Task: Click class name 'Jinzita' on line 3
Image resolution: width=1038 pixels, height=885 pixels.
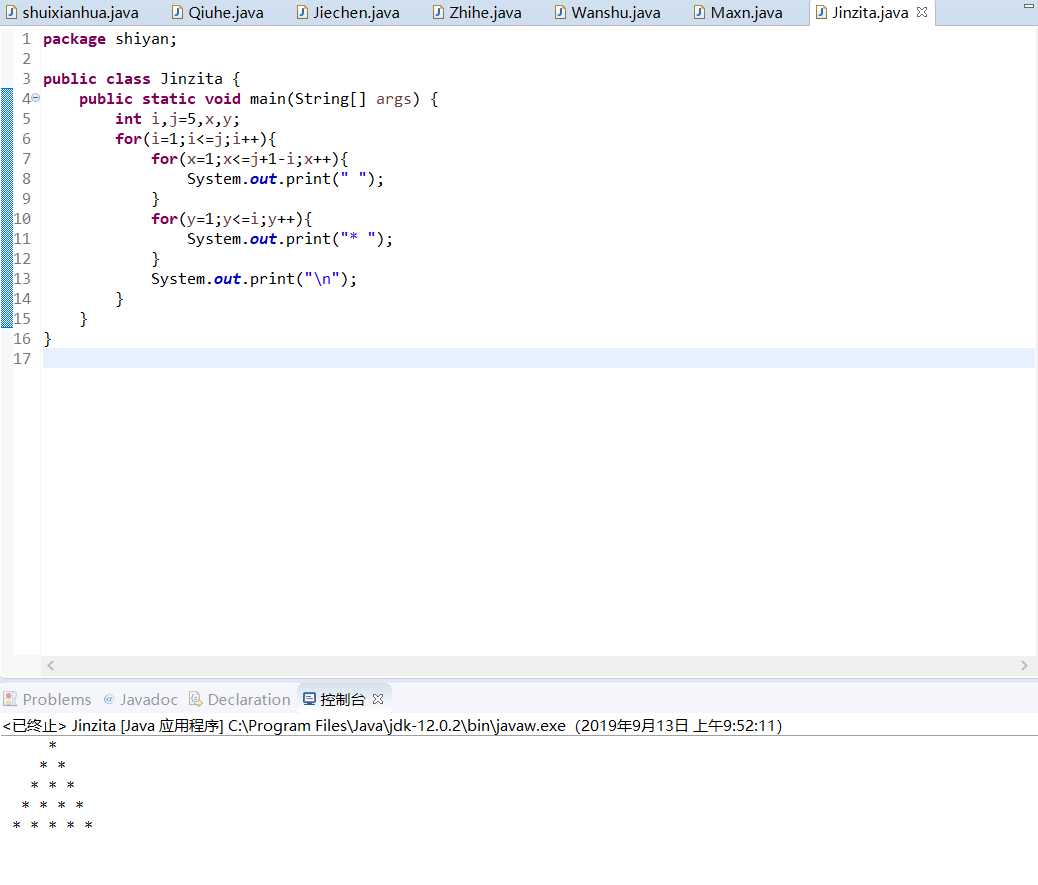Action: (x=191, y=79)
